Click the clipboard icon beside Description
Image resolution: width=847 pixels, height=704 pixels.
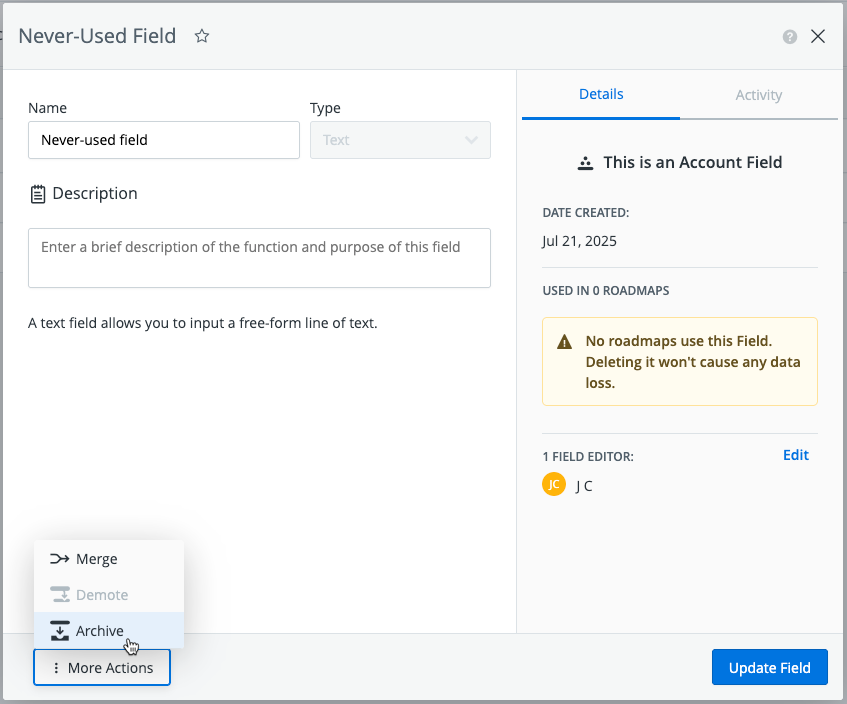(x=38, y=194)
